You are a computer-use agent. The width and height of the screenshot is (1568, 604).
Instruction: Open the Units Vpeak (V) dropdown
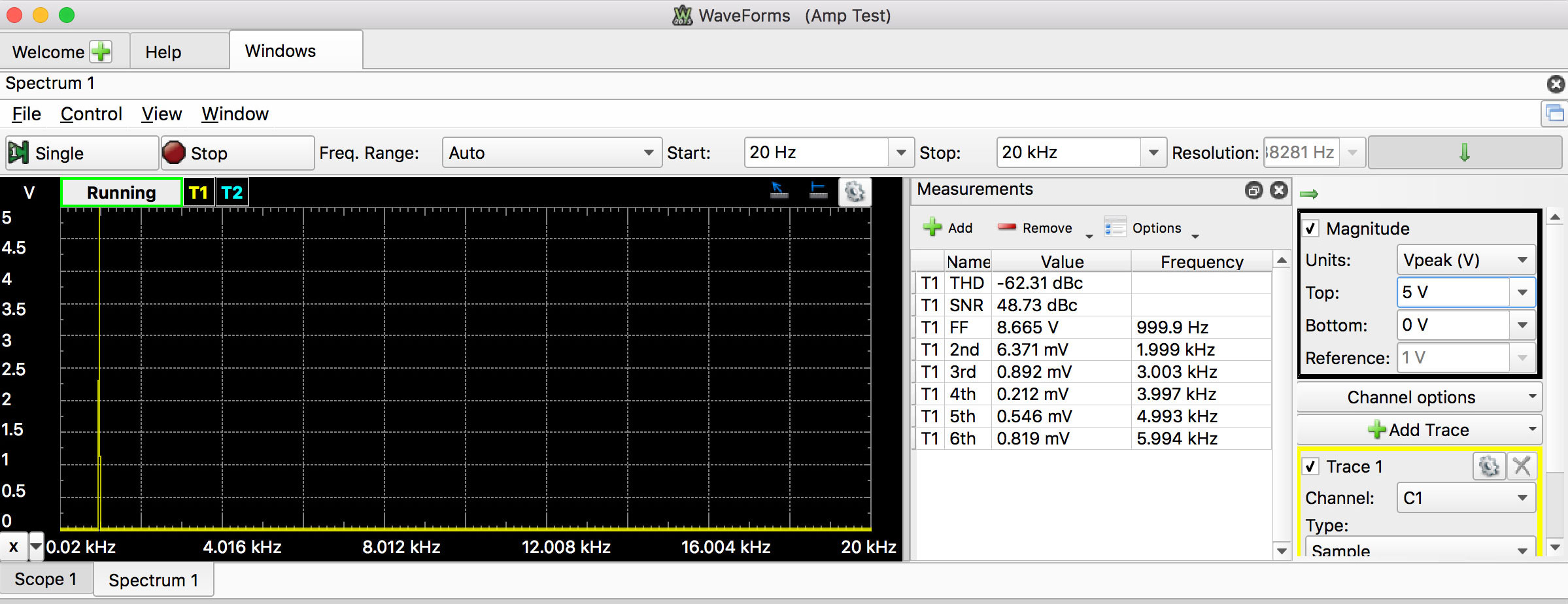[1466, 260]
